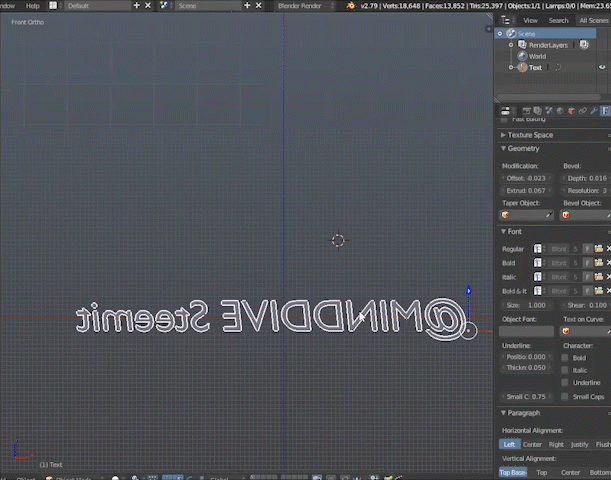Collapse the Scene tree node
611x480 pixels.
(500, 34)
